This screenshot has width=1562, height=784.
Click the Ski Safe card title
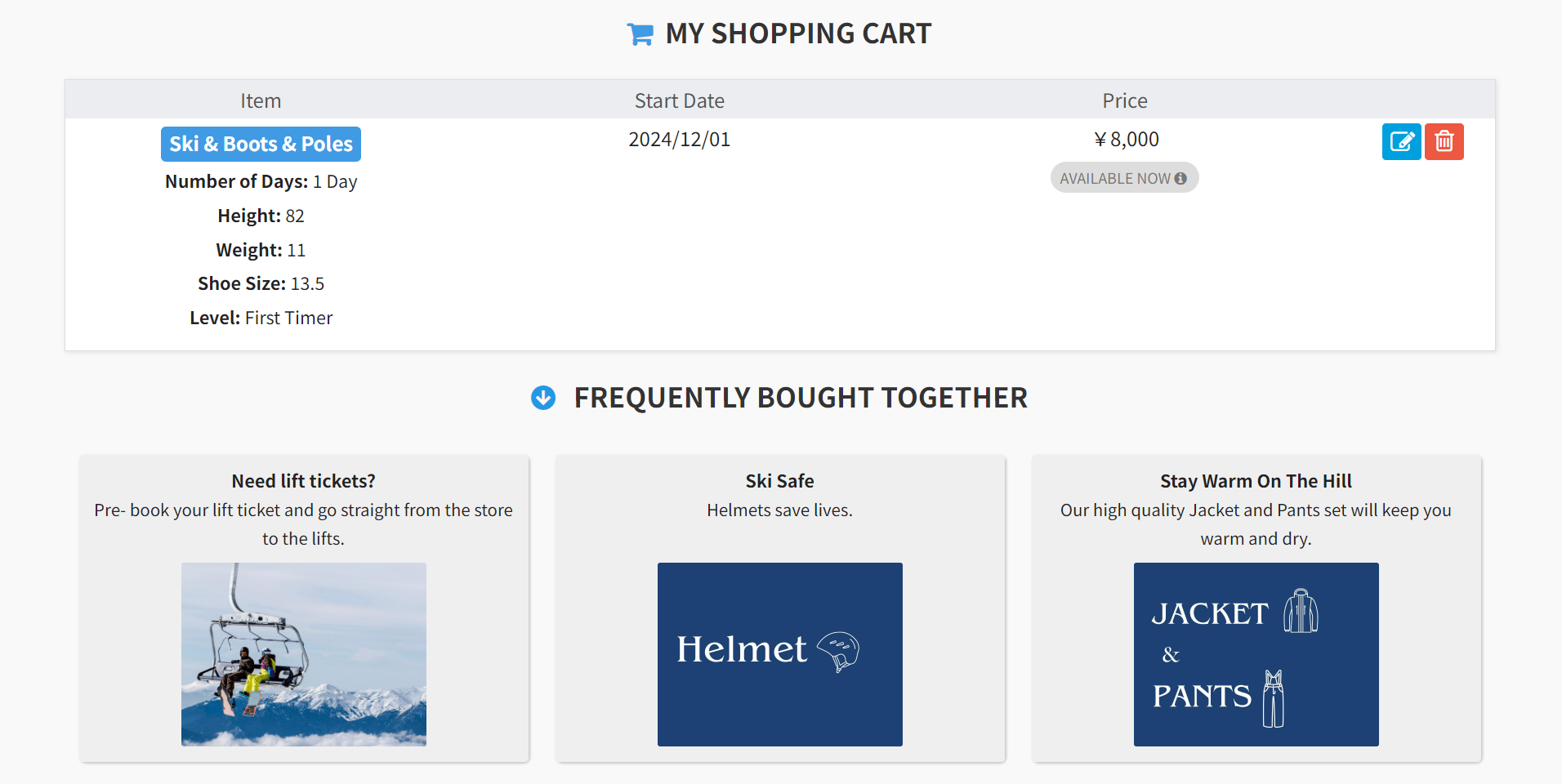click(x=779, y=480)
